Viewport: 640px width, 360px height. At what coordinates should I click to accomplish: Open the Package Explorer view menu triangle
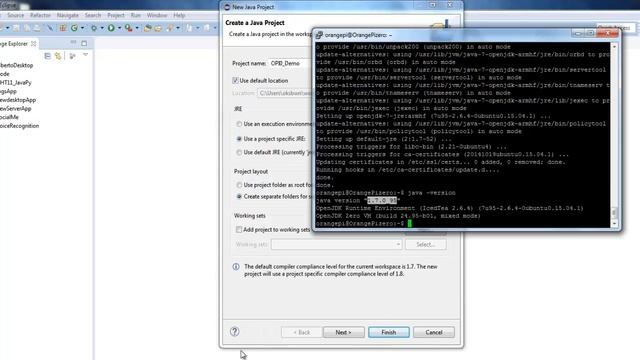pos(86,54)
